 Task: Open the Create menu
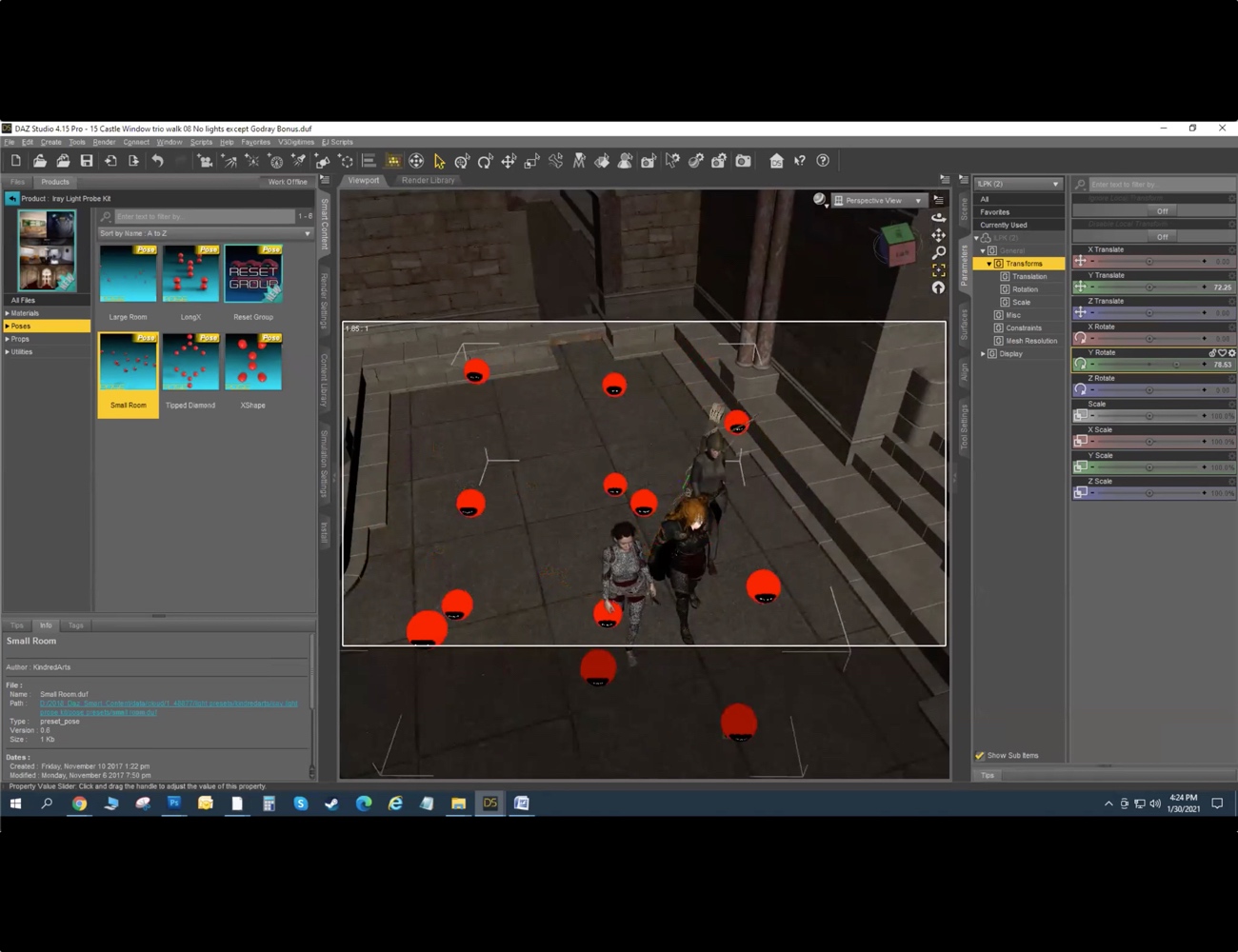[50, 142]
